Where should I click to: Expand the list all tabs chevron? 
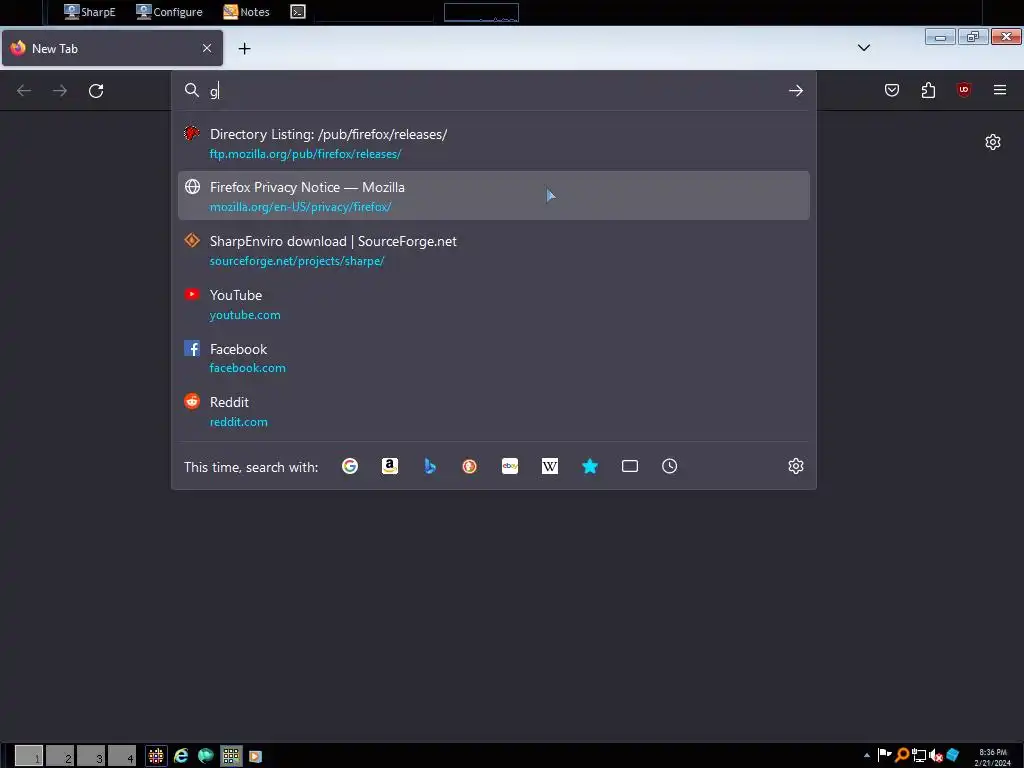pos(864,48)
